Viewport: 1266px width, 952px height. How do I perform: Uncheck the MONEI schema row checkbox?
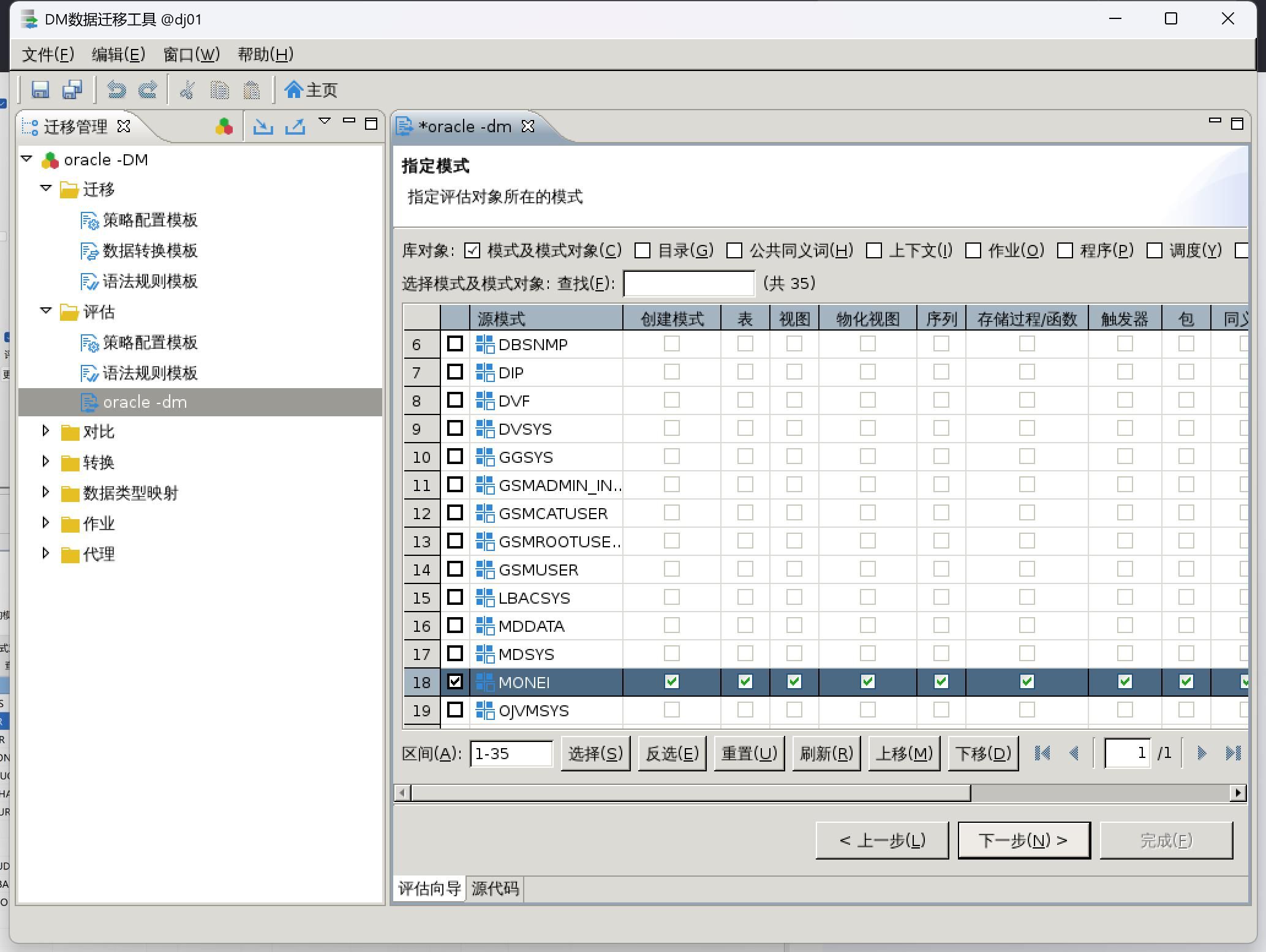[454, 682]
